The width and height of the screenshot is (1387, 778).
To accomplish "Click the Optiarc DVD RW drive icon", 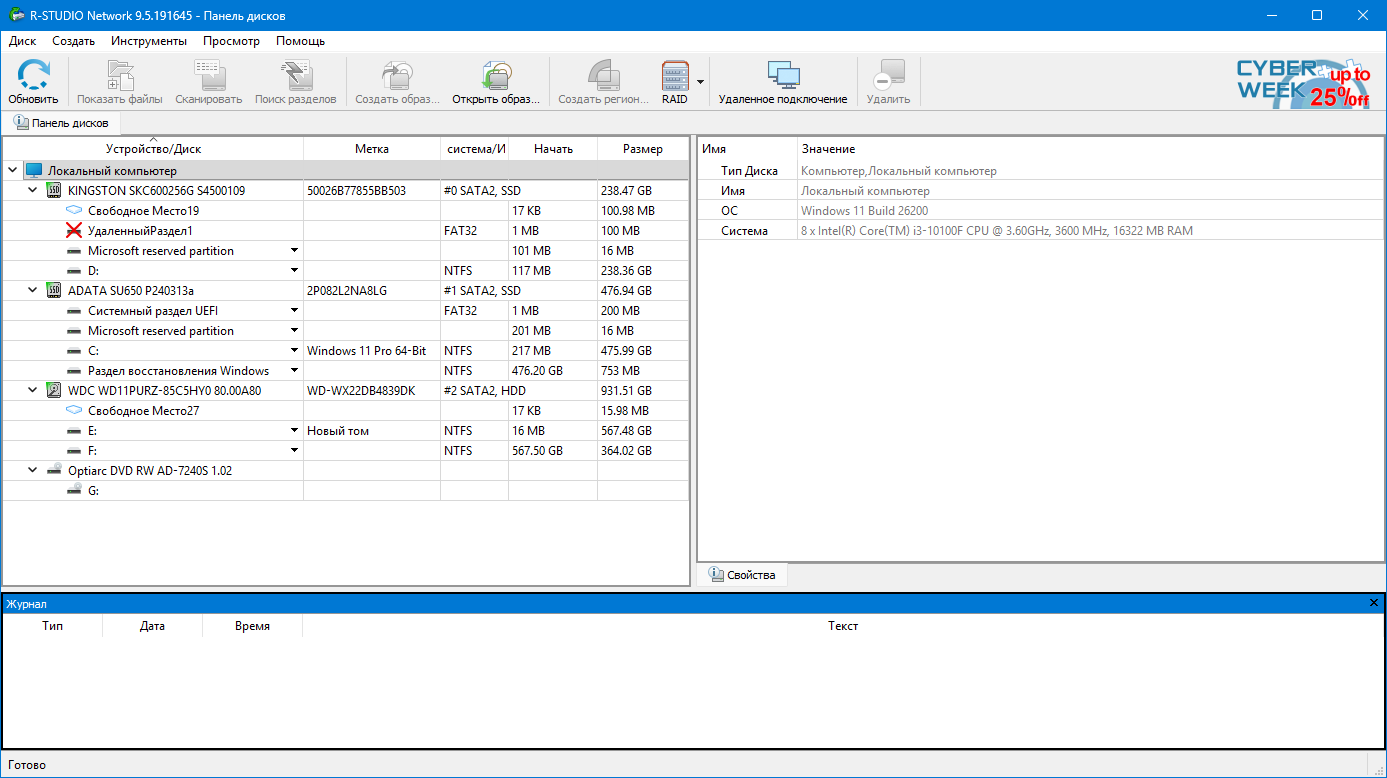I will point(54,471).
